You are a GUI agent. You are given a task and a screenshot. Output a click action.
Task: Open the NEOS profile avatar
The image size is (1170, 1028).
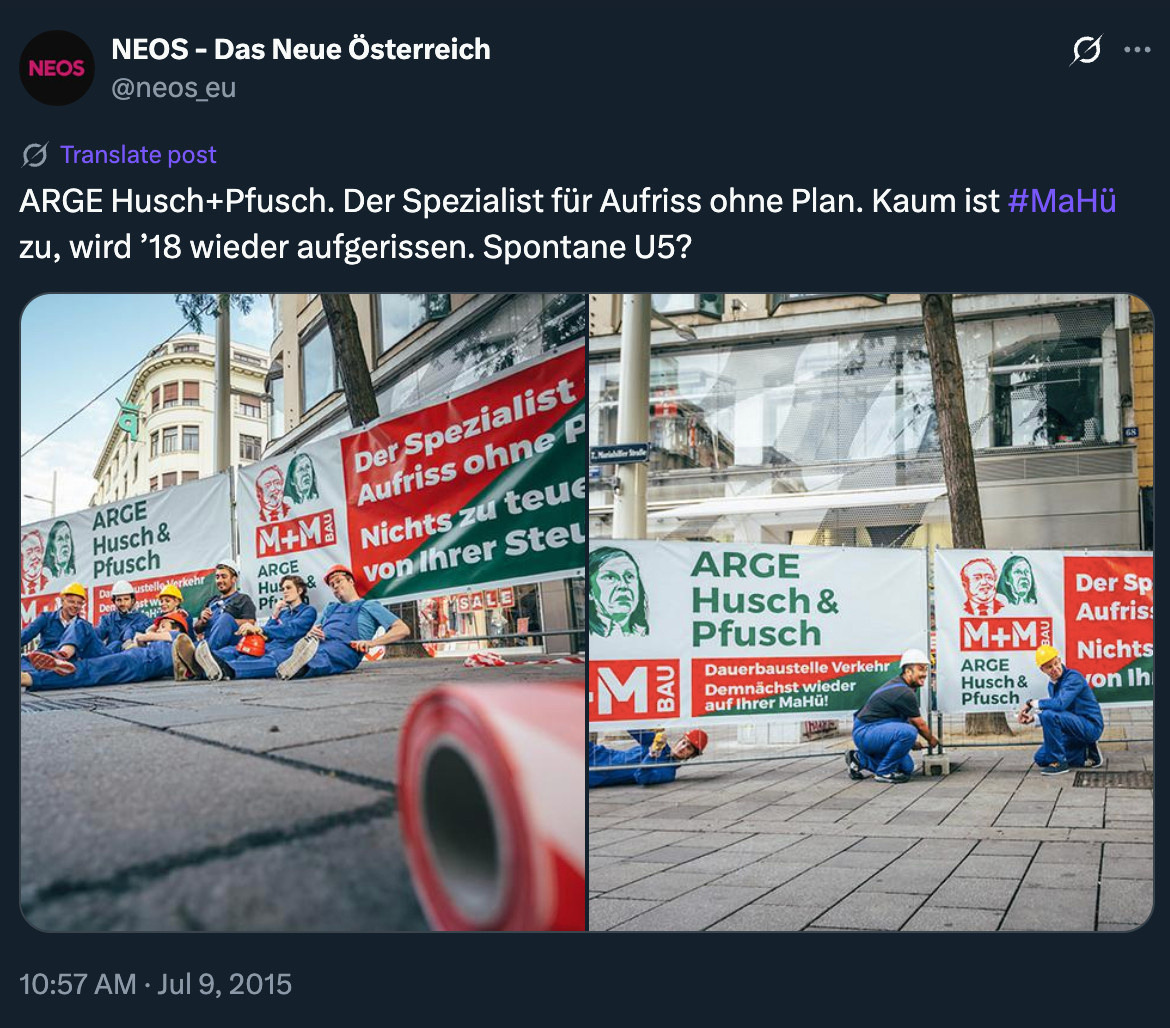coord(57,68)
